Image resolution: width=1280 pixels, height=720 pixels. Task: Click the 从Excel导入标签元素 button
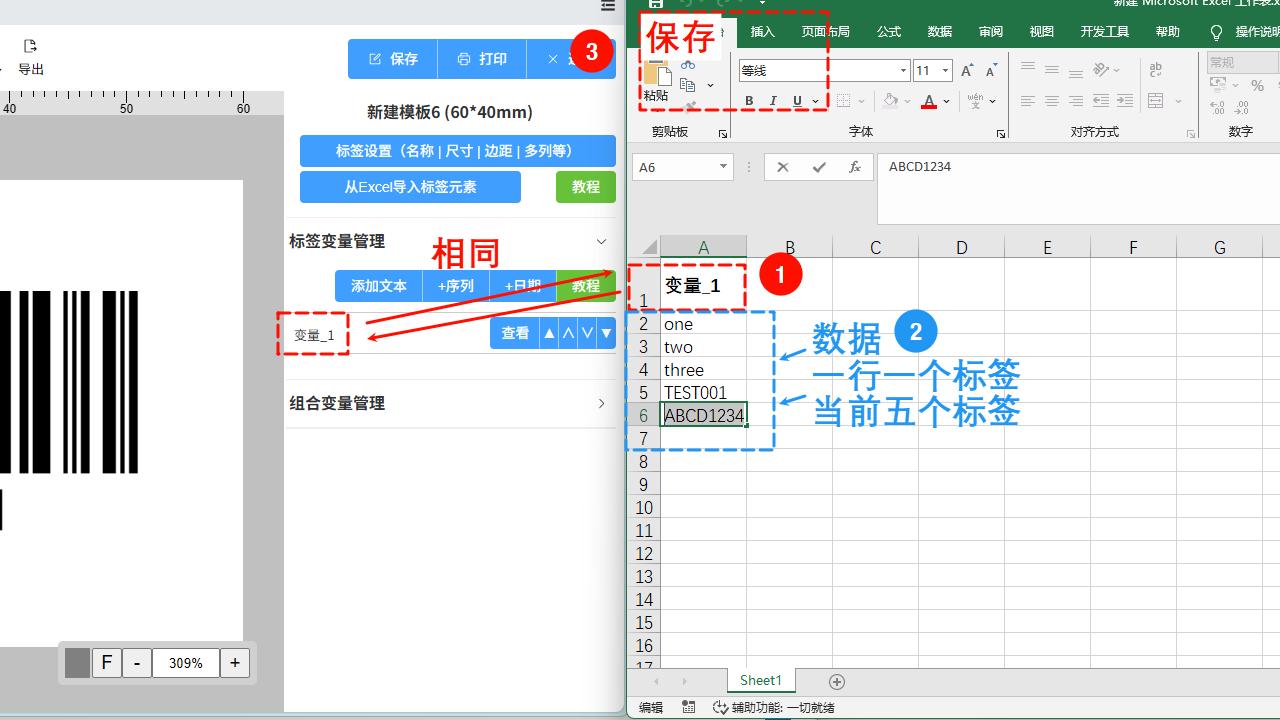pyautogui.click(x=410, y=187)
